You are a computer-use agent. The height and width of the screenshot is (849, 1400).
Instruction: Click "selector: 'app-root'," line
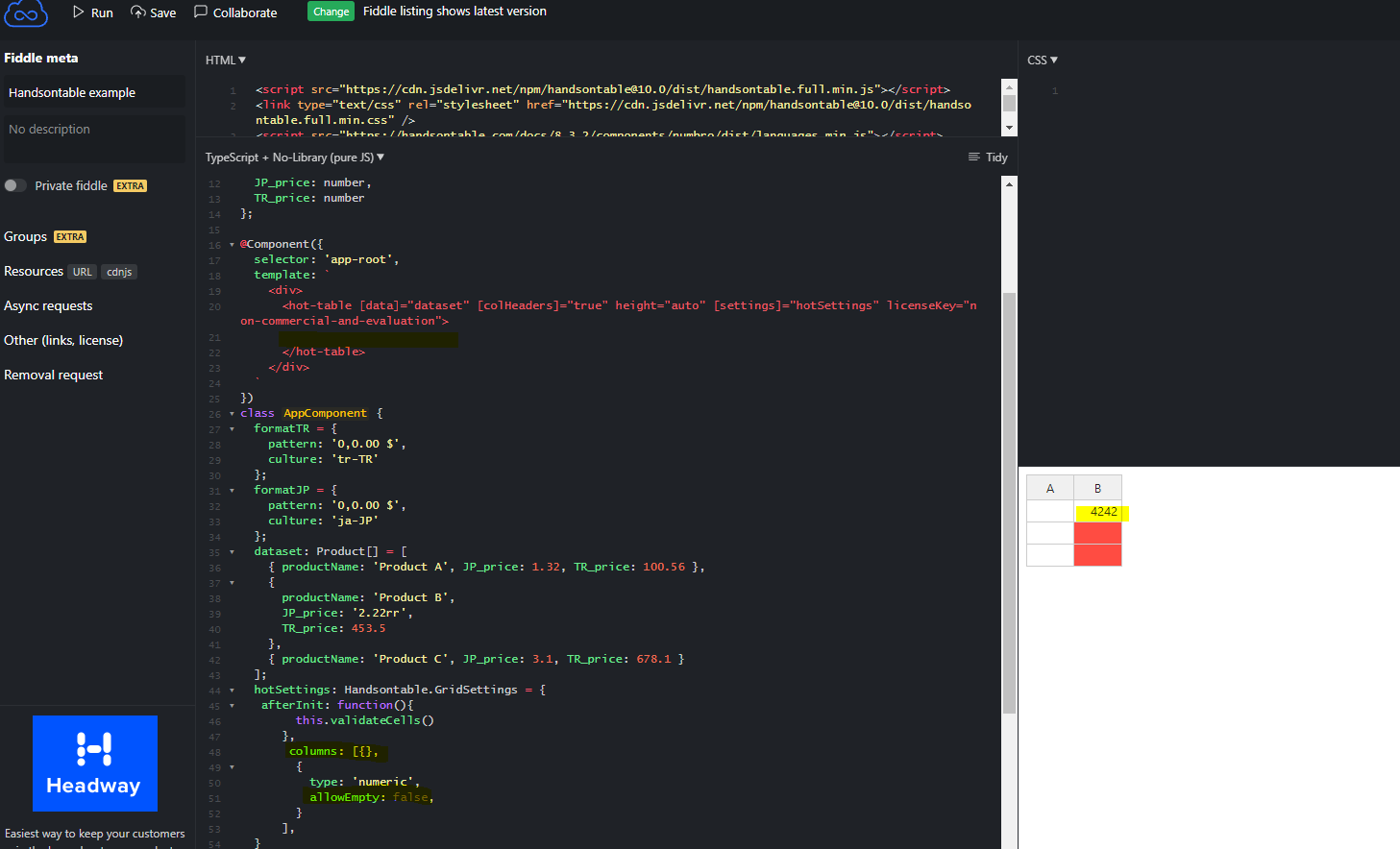[x=326, y=259]
